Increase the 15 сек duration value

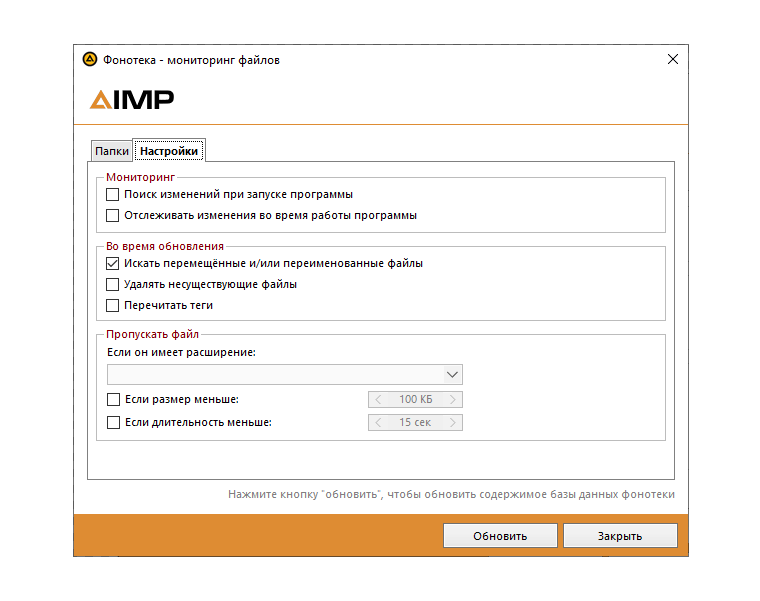(453, 422)
